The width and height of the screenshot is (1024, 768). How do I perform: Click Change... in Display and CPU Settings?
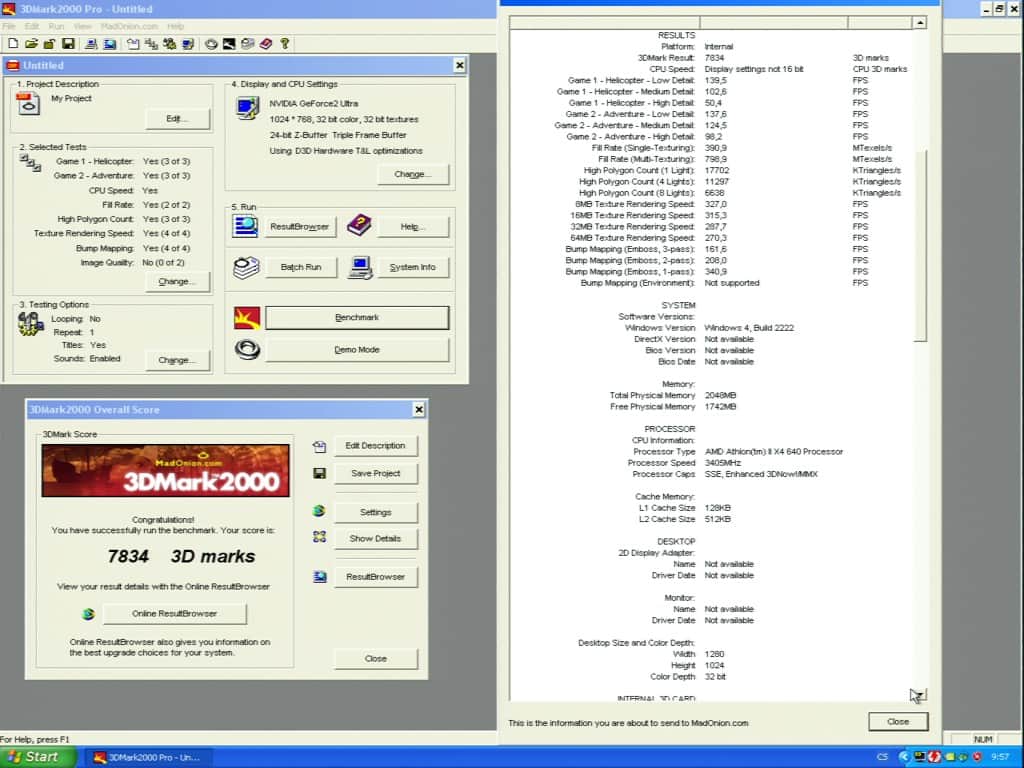click(413, 174)
